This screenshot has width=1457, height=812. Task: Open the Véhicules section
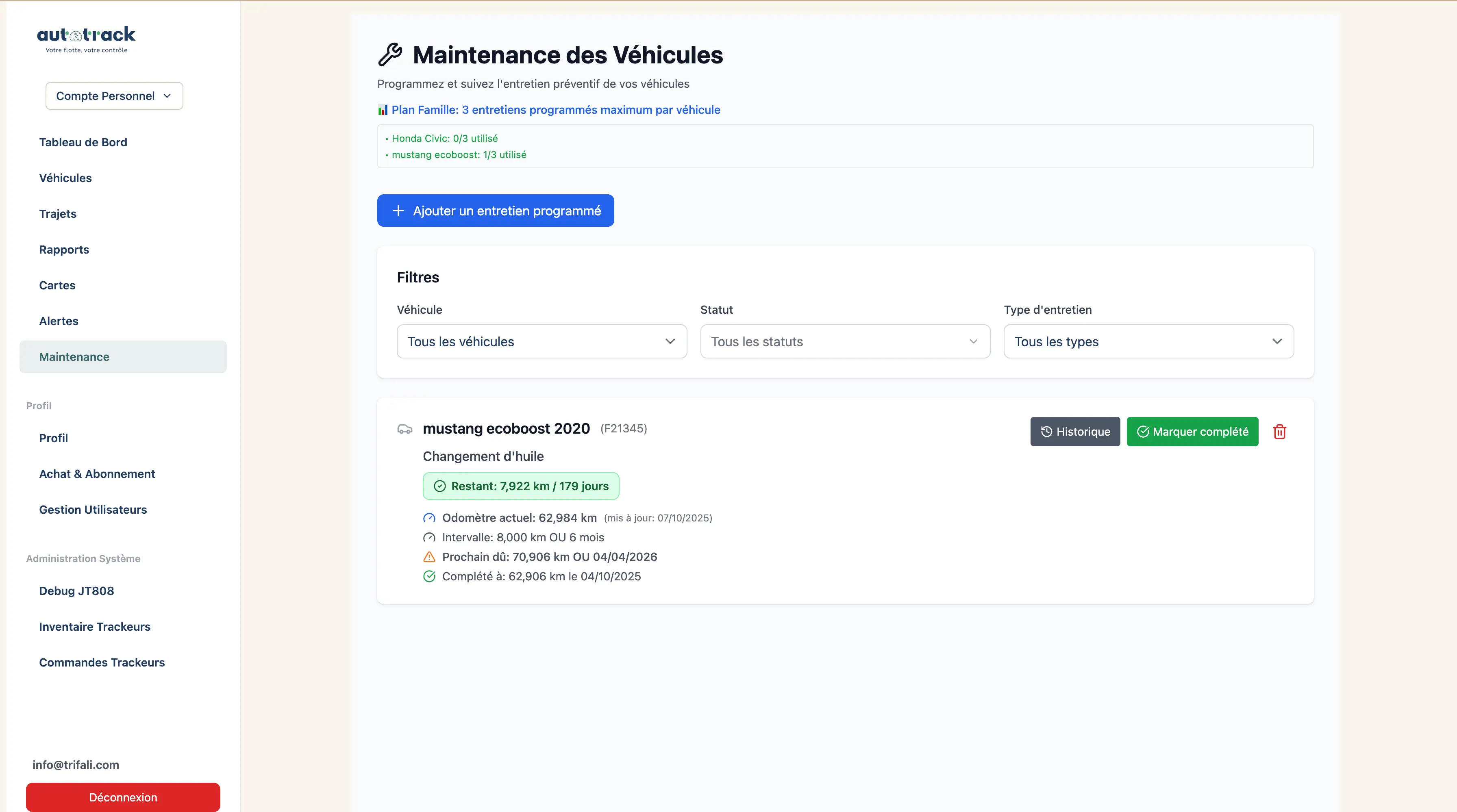click(x=65, y=178)
